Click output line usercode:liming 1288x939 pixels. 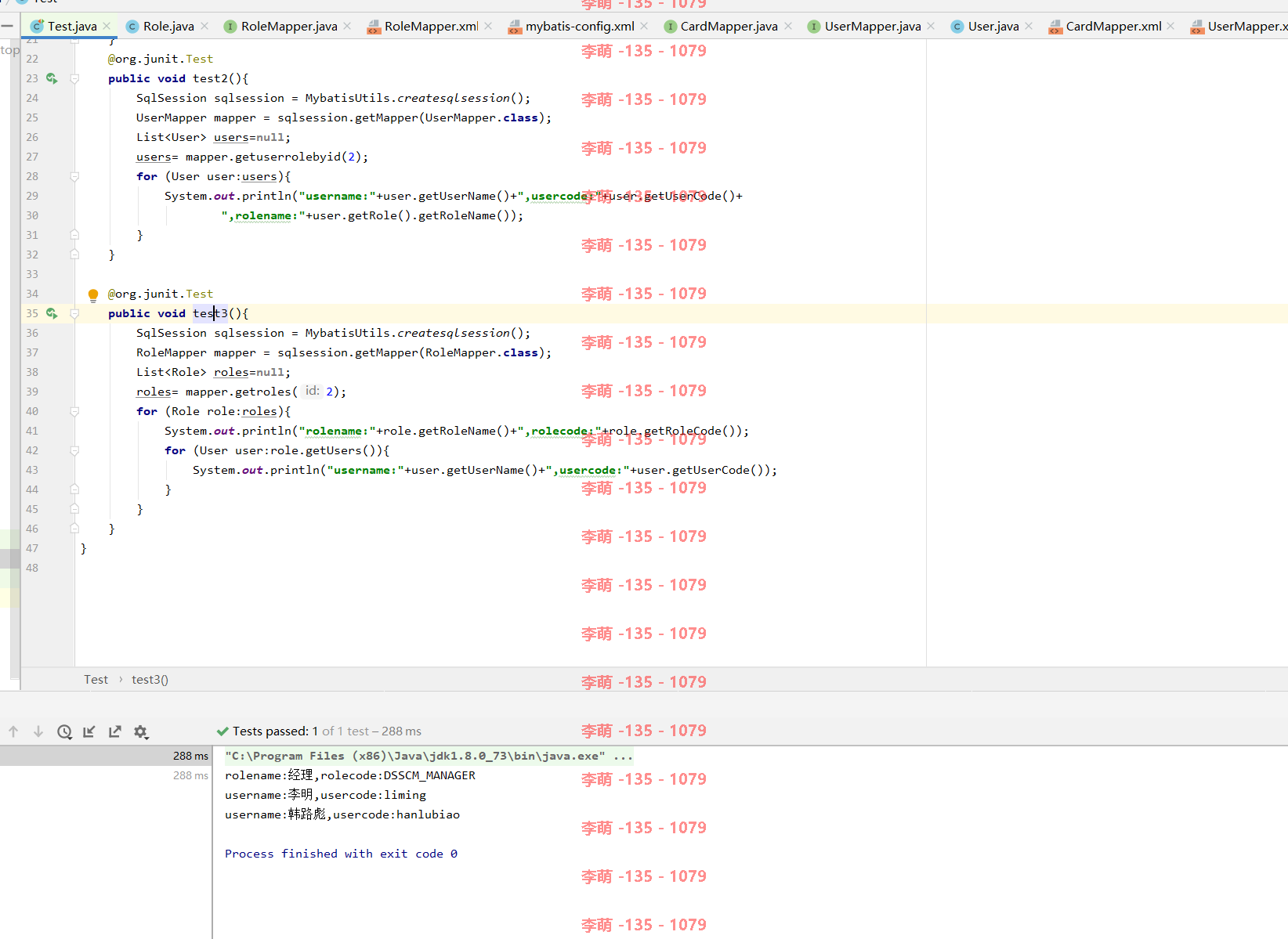[x=325, y=795]
